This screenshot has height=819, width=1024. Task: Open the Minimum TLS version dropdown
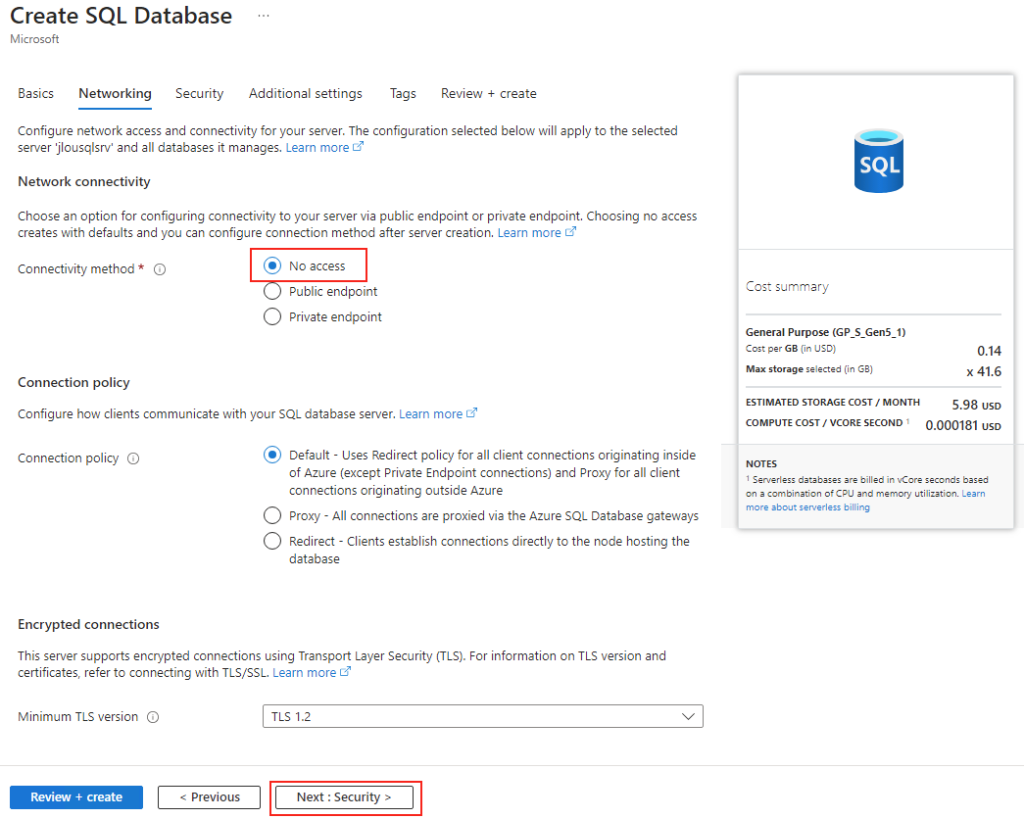(x=483, y=716)
